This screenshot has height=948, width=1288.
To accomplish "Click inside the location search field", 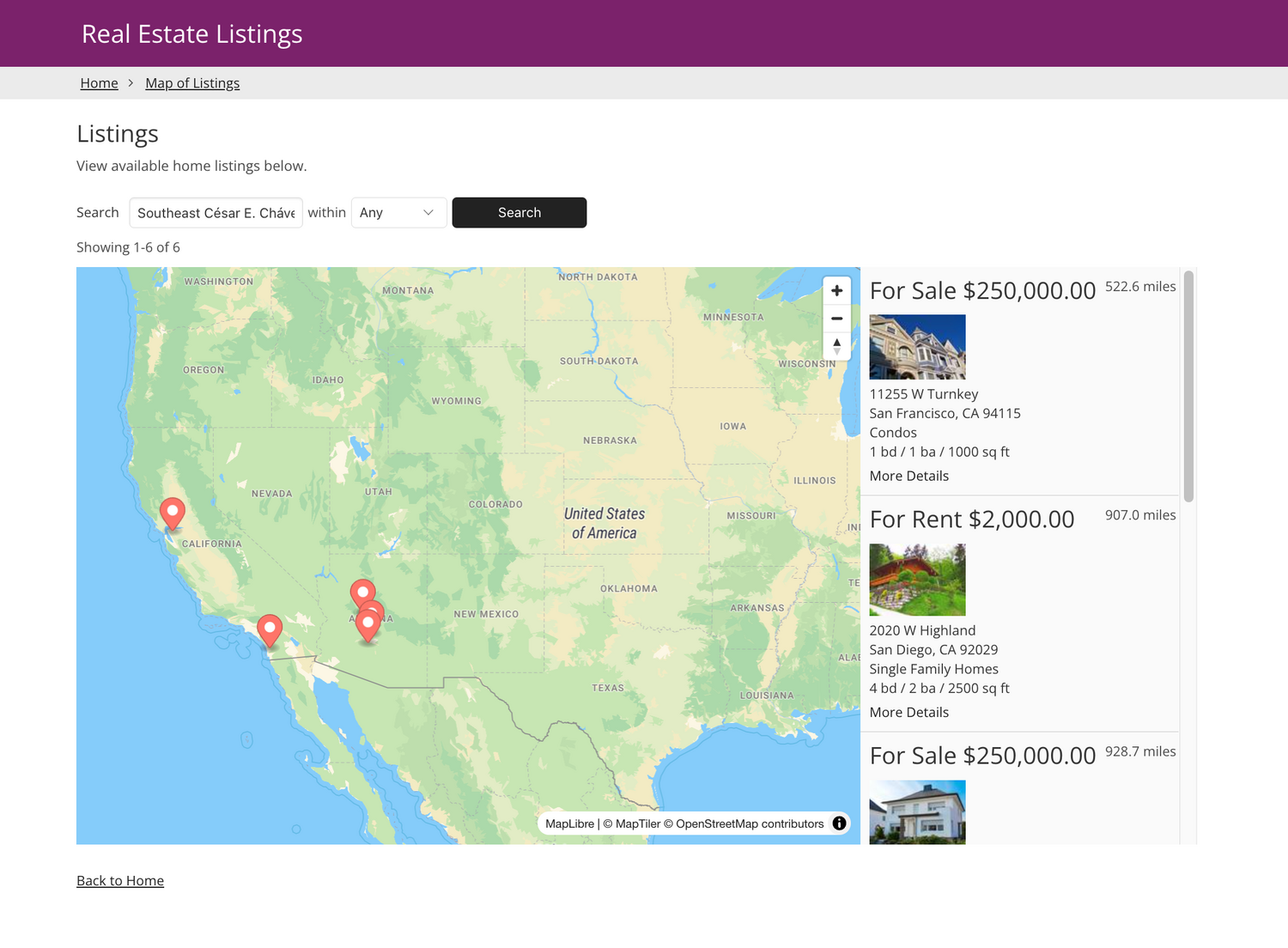I will coord(216,212).
